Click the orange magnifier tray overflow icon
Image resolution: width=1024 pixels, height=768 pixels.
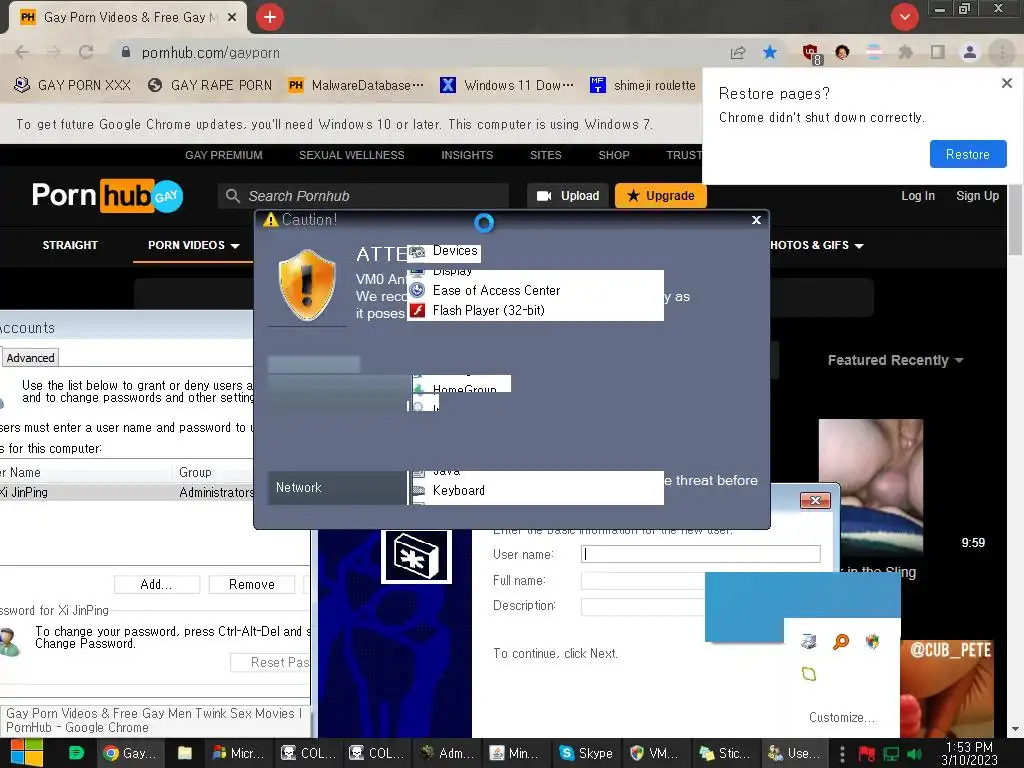pyautogui.click(x=841, y=641)
